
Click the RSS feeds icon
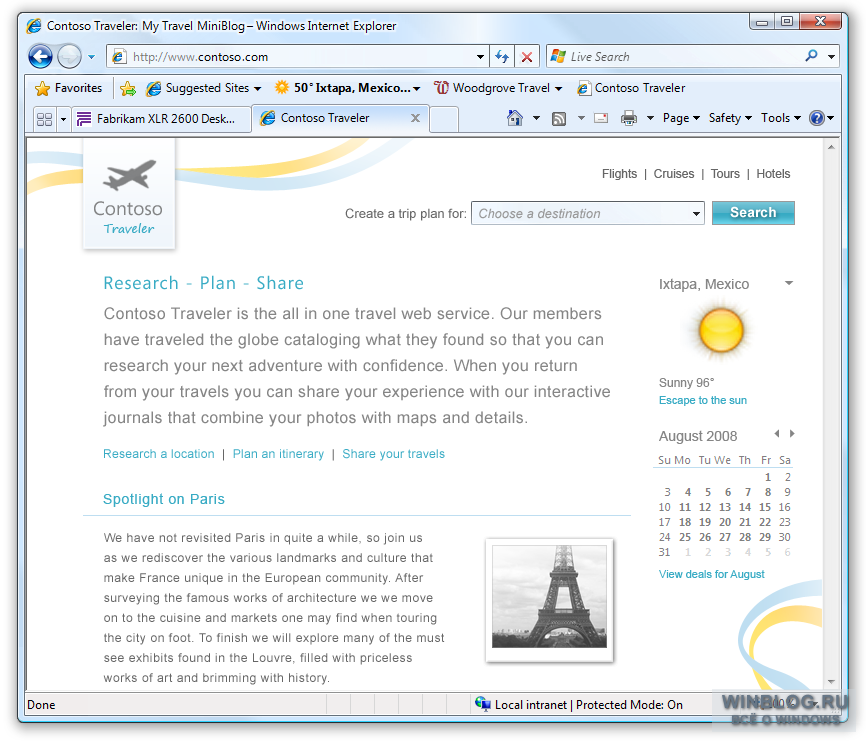[x=560, y=118]
